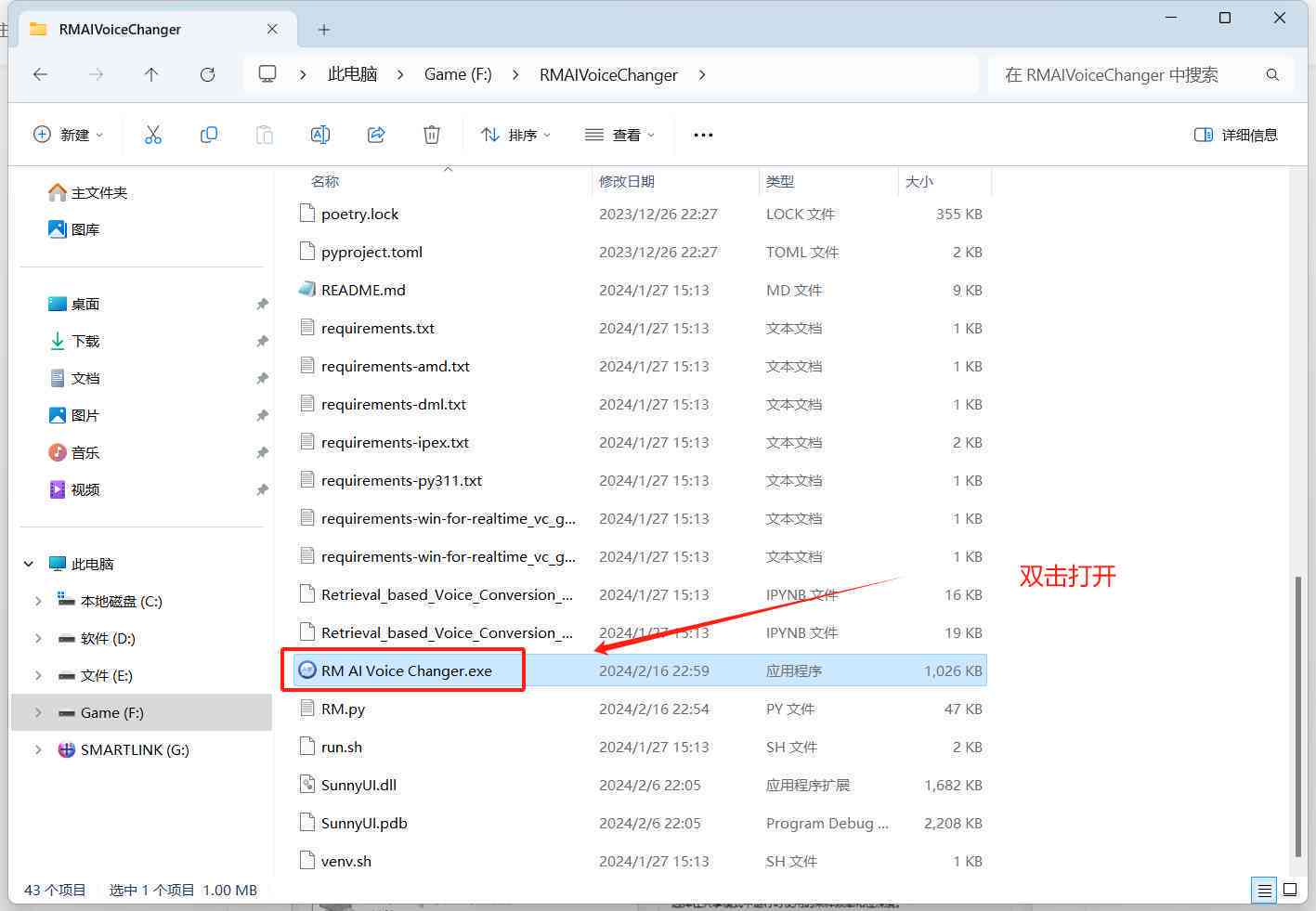
Task: Expand the 软件 (D:) node
Action: tap(38, 638)
